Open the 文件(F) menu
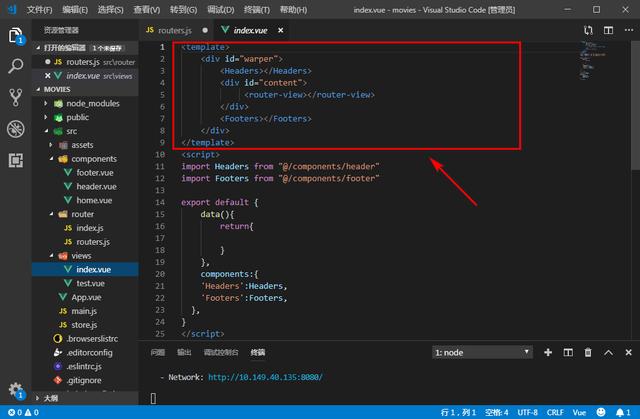This screenshot has height=419, width=640. click(x=39, y=10)
